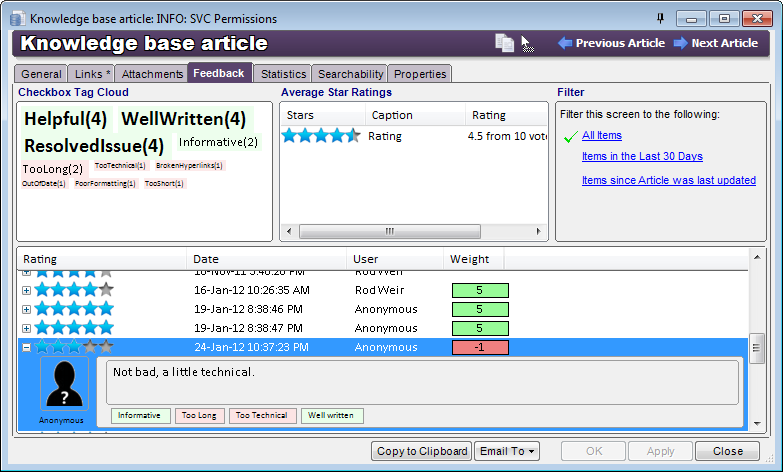Sort by the Date column header

[x=267, y=259]
